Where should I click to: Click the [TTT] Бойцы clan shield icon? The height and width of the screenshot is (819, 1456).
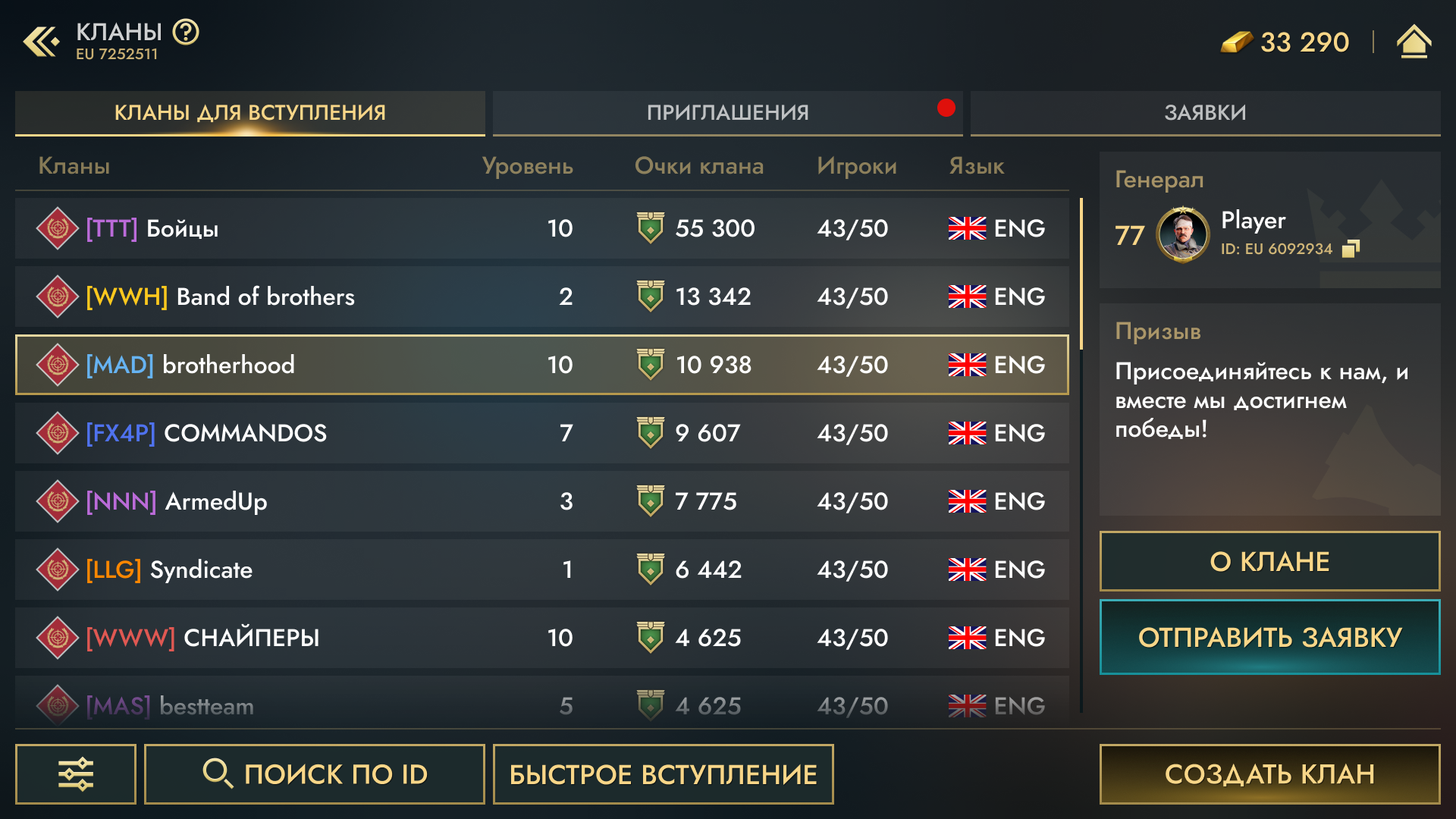[x=55, y=227]
